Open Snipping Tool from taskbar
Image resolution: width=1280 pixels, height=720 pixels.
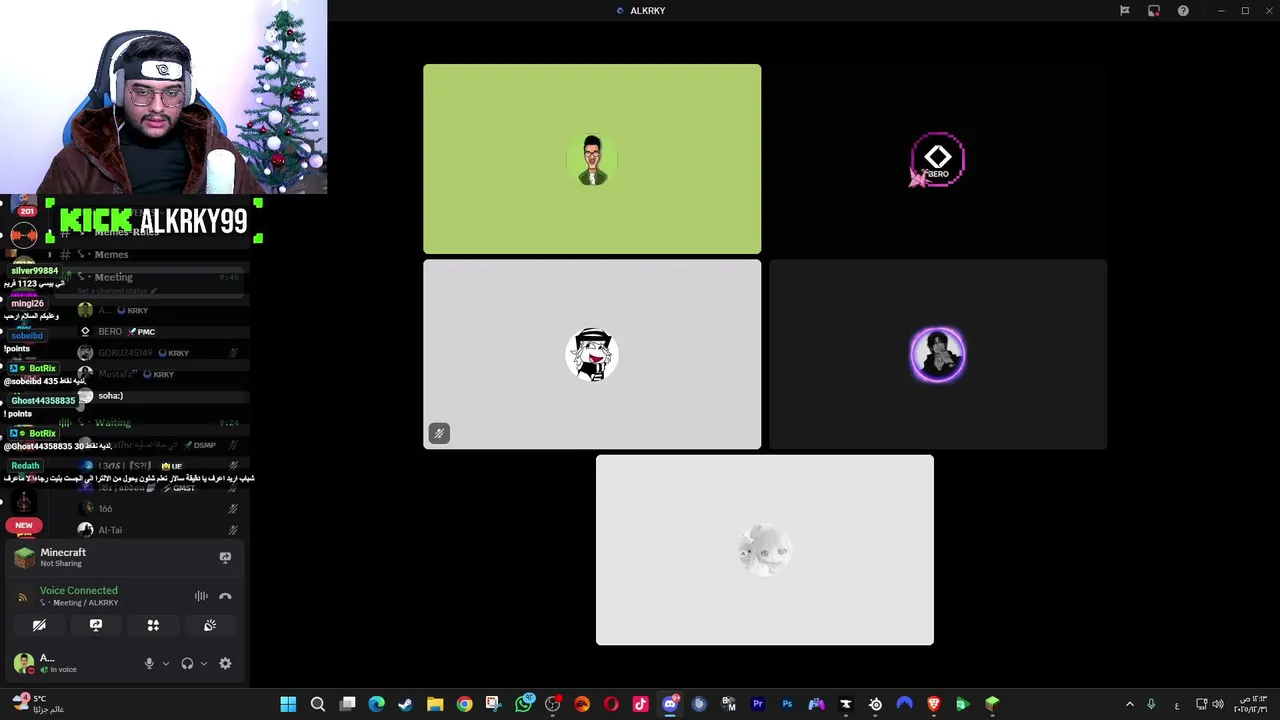(x=493, y=704)
